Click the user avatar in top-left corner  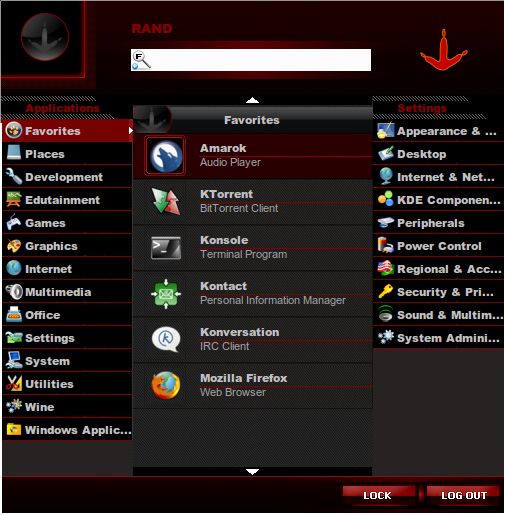coord(45,37)
